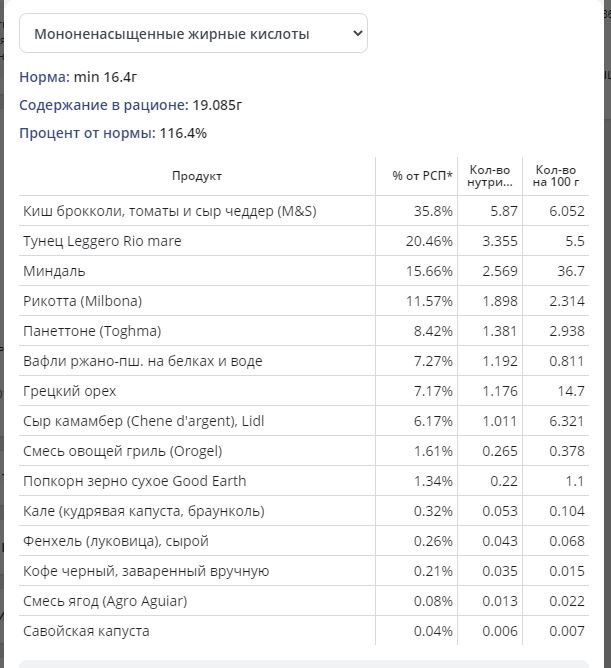Click the 7.17% value for Грецкий орех

(433, 391)
